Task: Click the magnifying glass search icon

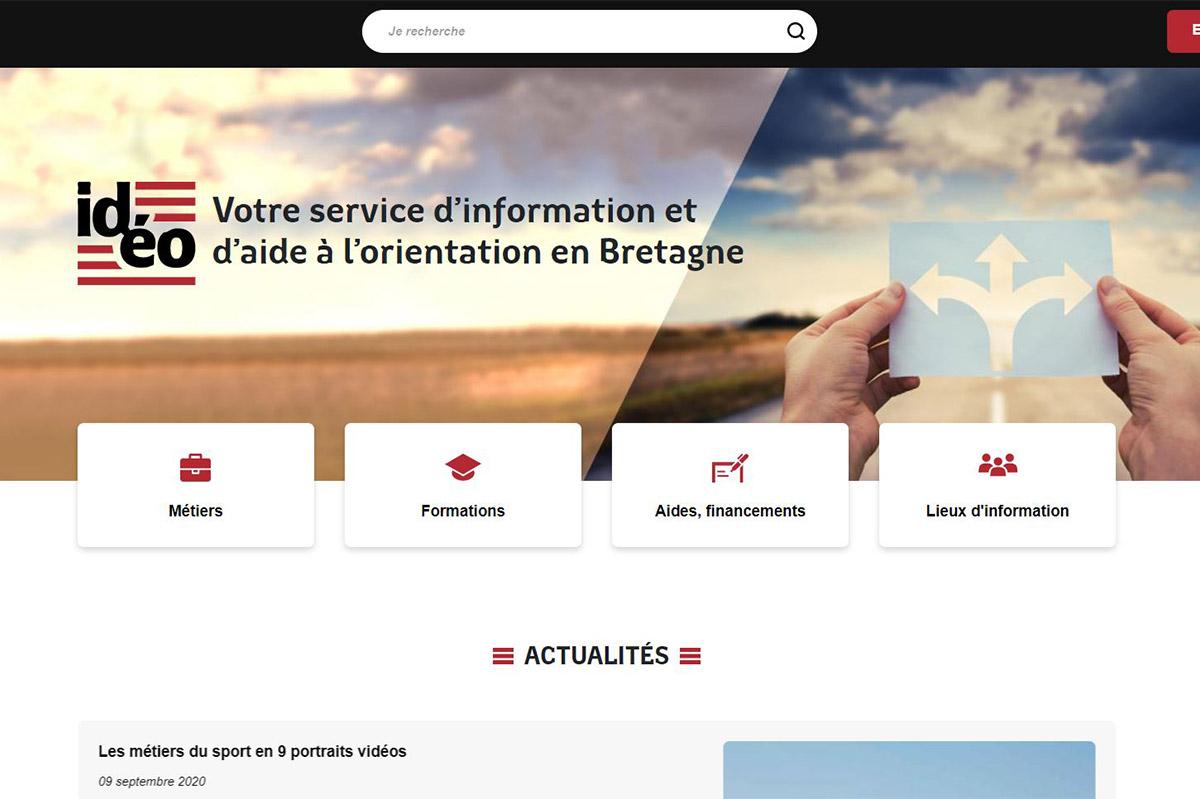Action: 796,31
